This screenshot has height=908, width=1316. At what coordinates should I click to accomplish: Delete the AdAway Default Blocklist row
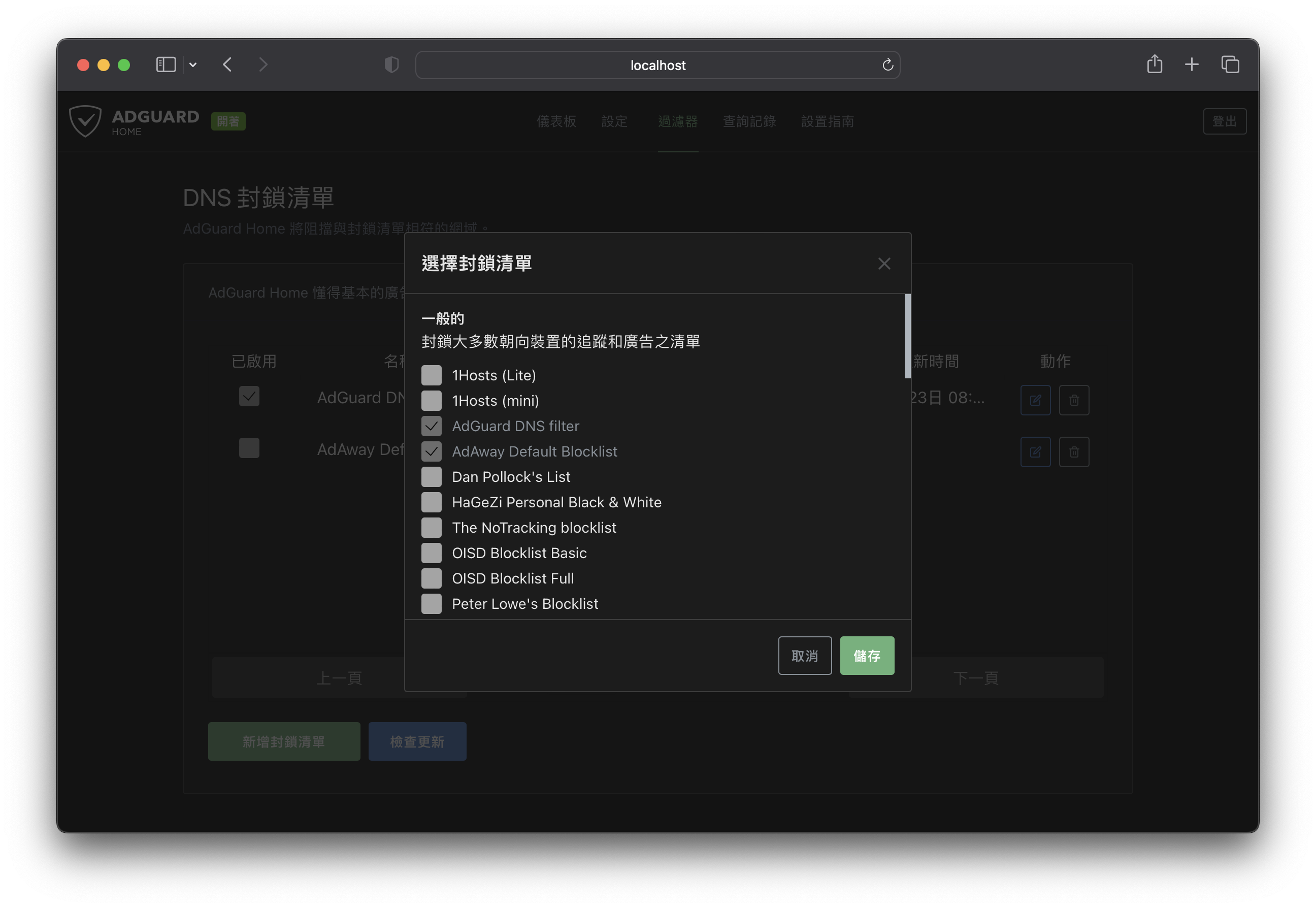1074,452
